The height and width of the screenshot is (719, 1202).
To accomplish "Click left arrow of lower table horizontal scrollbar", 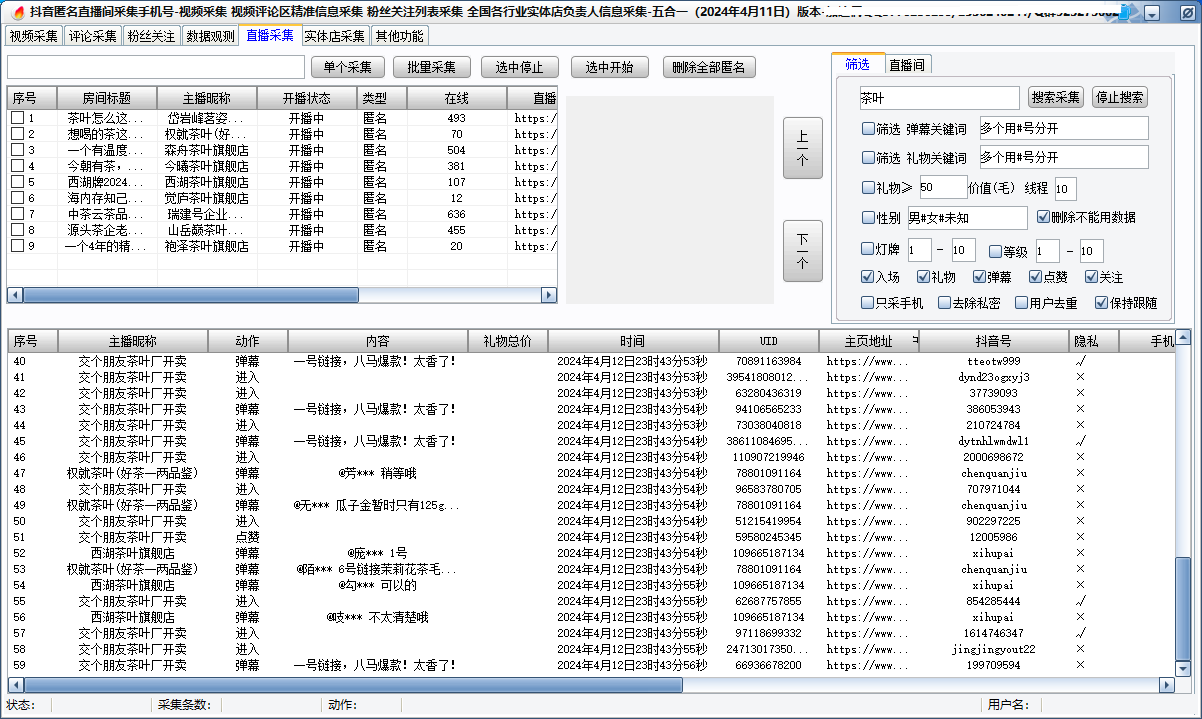I will point(15,685).
